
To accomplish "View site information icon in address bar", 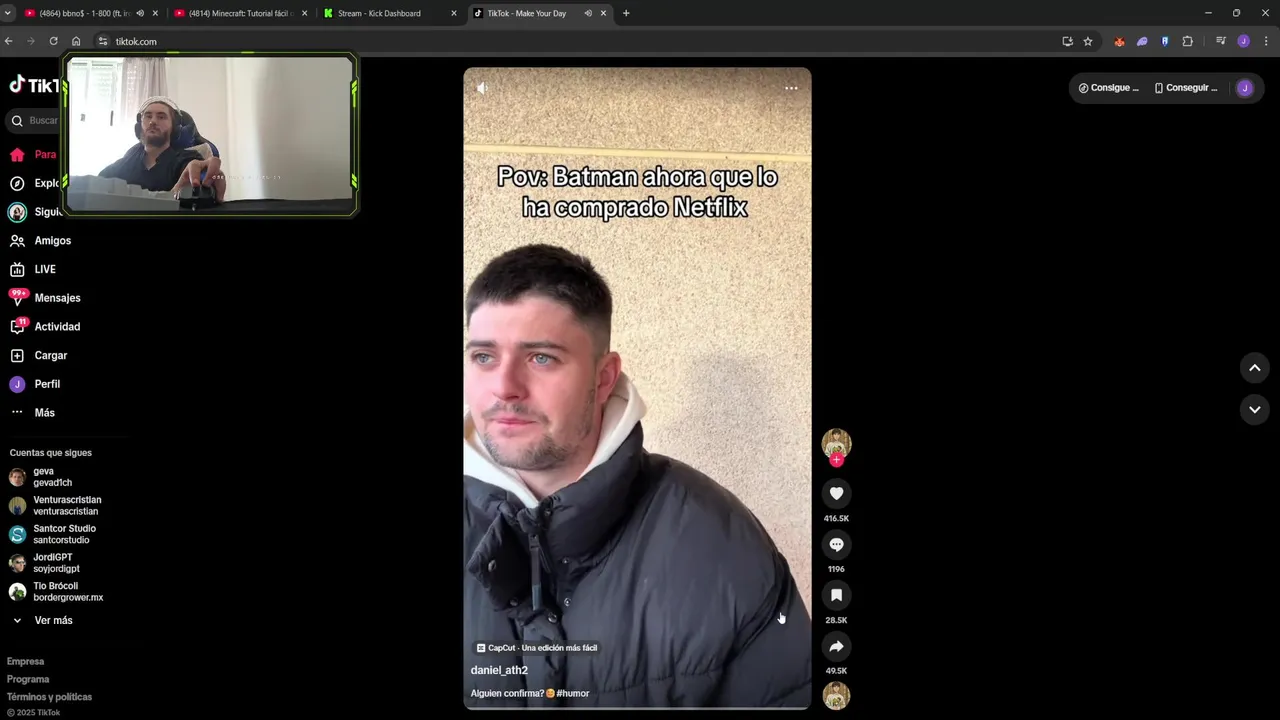I will click(102, 41).
